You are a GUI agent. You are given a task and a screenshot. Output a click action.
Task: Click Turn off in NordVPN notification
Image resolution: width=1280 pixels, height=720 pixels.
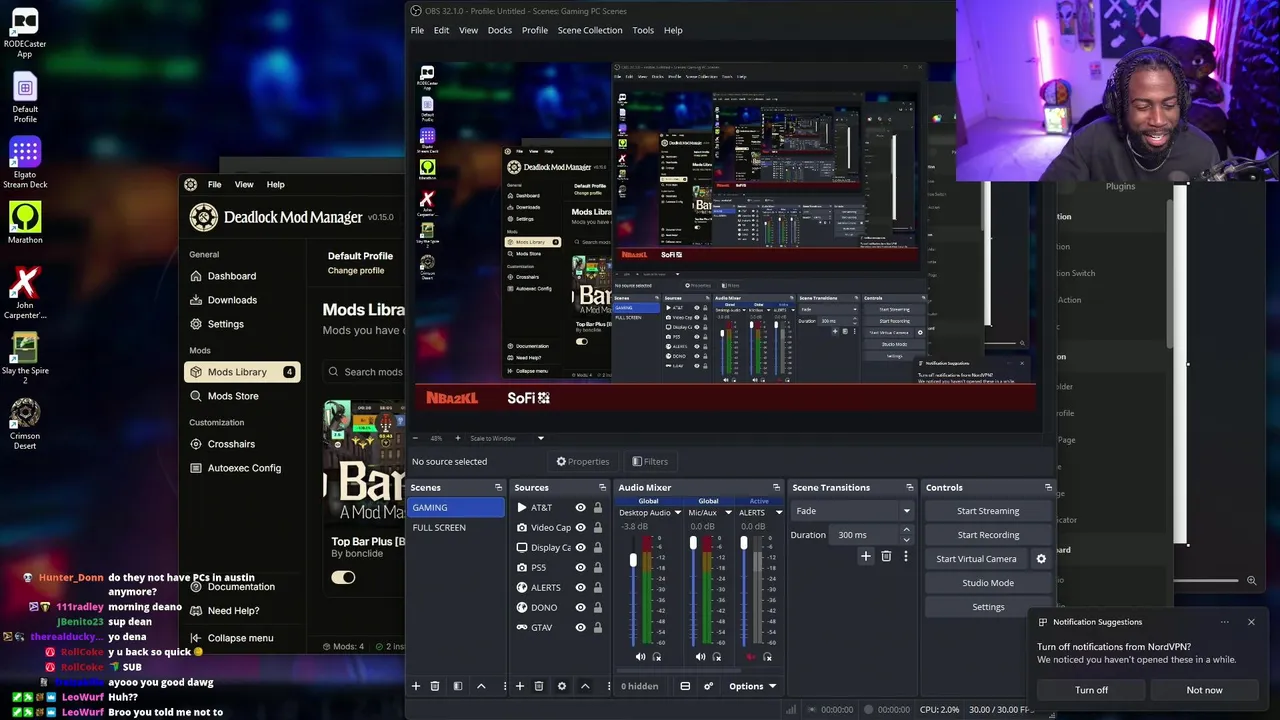click(x=1091, y=690)
